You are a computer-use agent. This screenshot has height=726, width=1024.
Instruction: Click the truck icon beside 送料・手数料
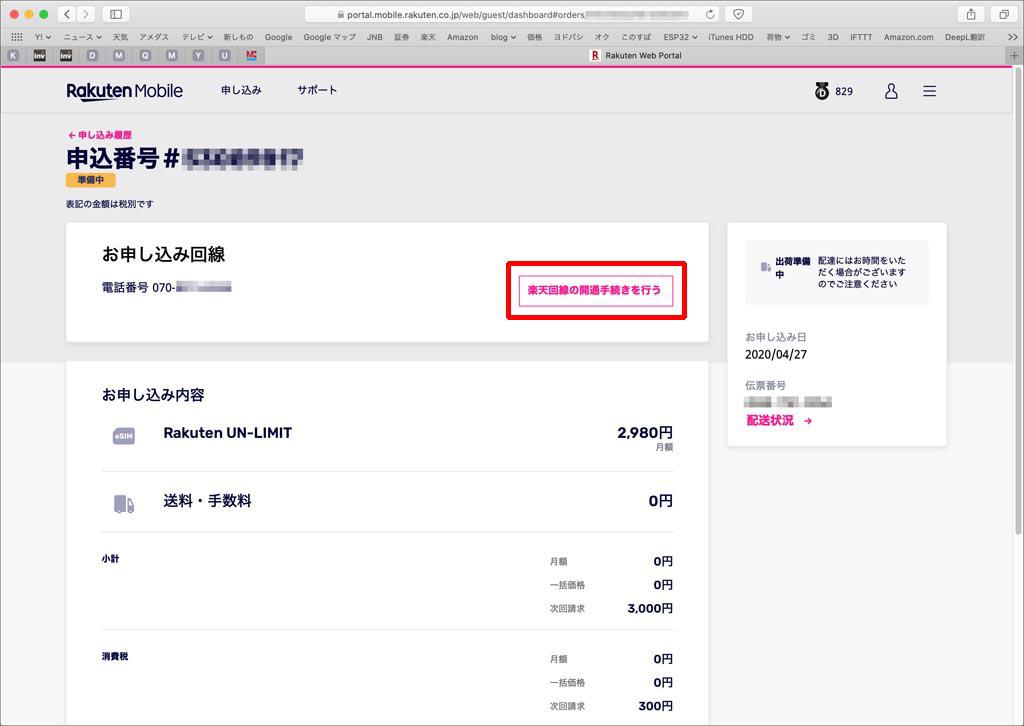tap(123, 503)
